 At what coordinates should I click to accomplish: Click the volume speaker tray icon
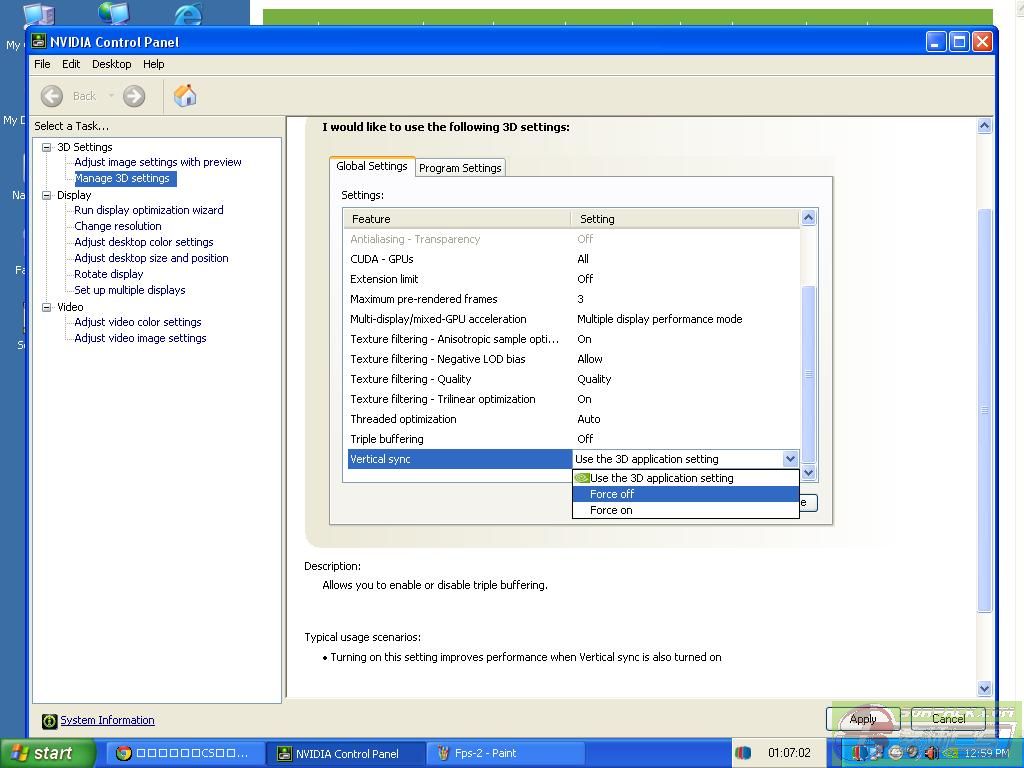931,753
